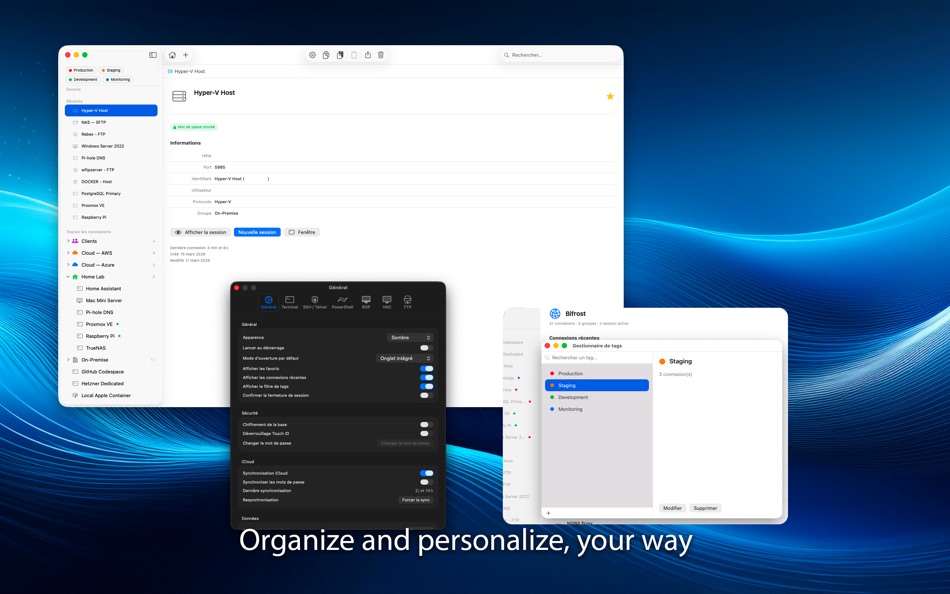Click the duplicate documents icon
The height and width of the screenshot is (594, 950).
(x=340, y=55)
